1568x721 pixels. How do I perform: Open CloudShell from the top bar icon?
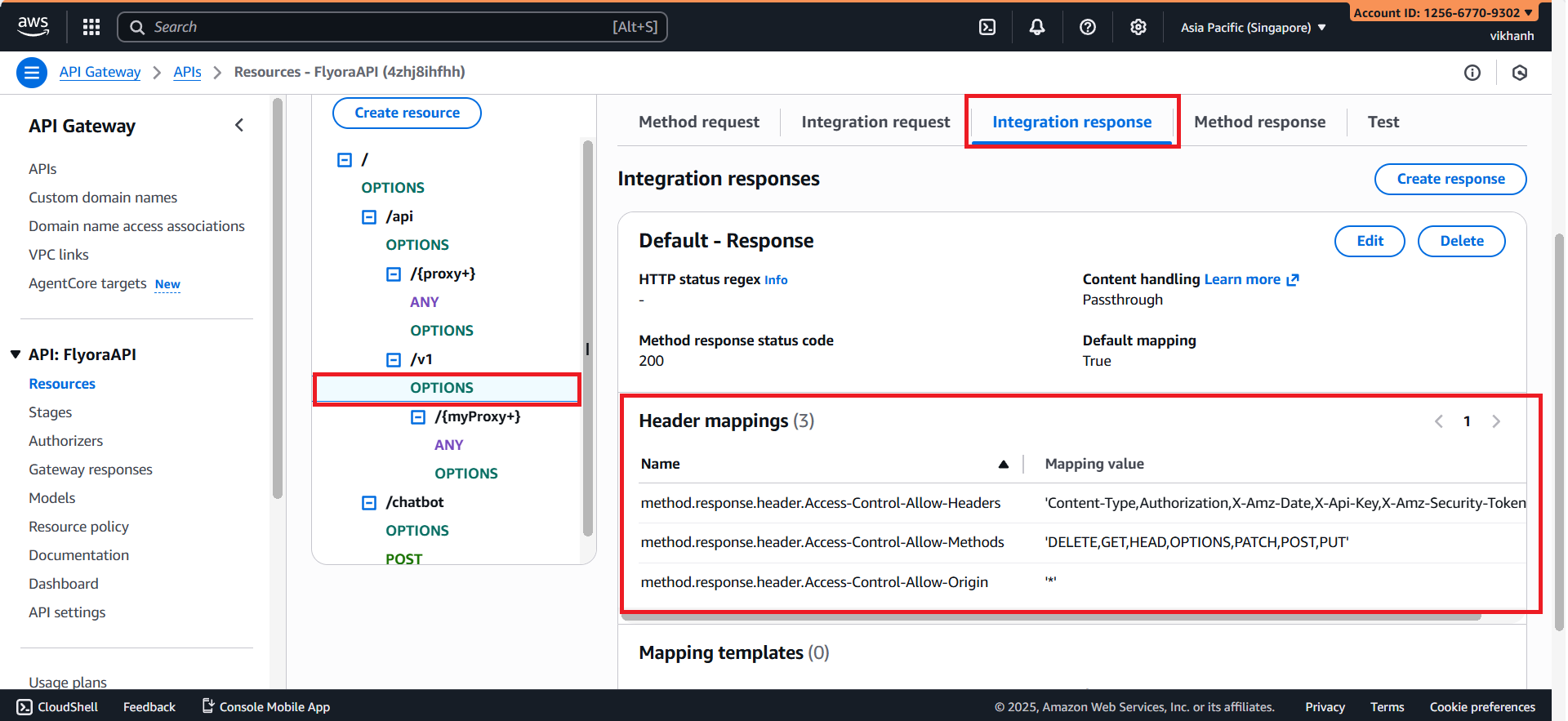pyautogui.click(x=987, y=27)
